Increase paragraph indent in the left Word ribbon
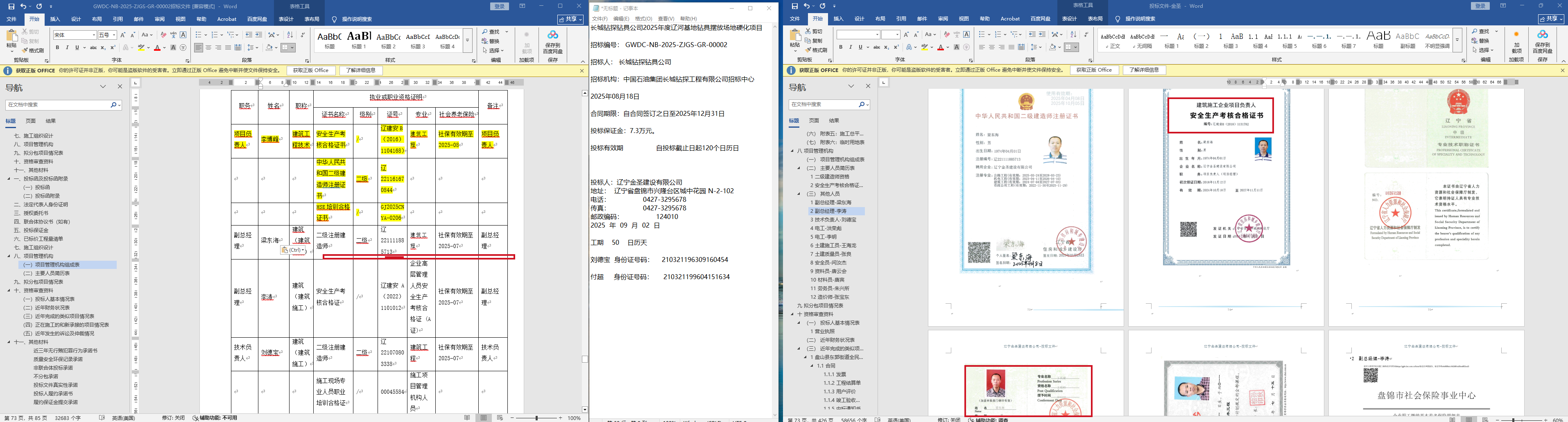 point(259,35)
